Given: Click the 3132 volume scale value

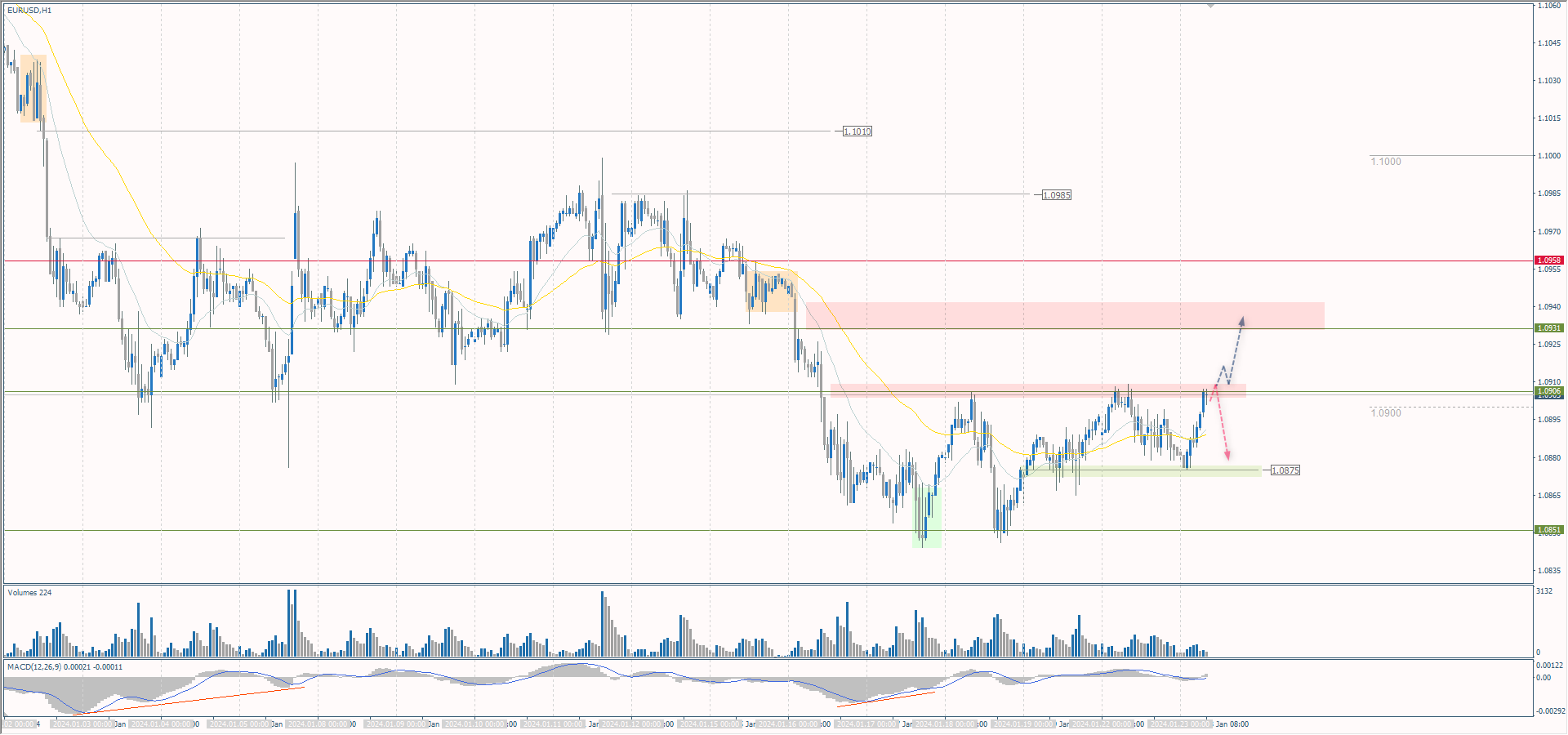Looking at the screenshot, I should [1544, 591].
